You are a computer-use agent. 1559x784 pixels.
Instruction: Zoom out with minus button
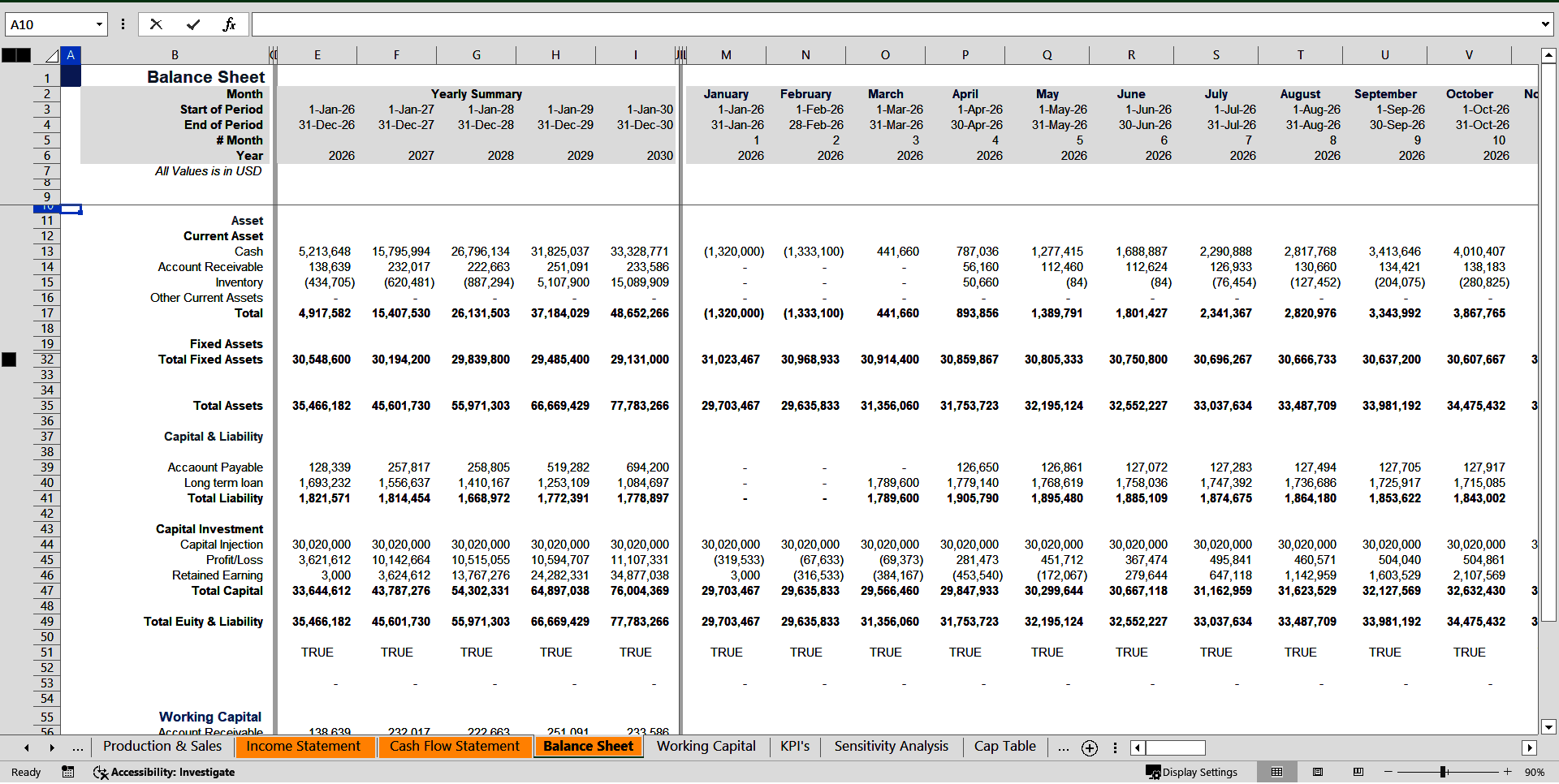pos(1388,772)
